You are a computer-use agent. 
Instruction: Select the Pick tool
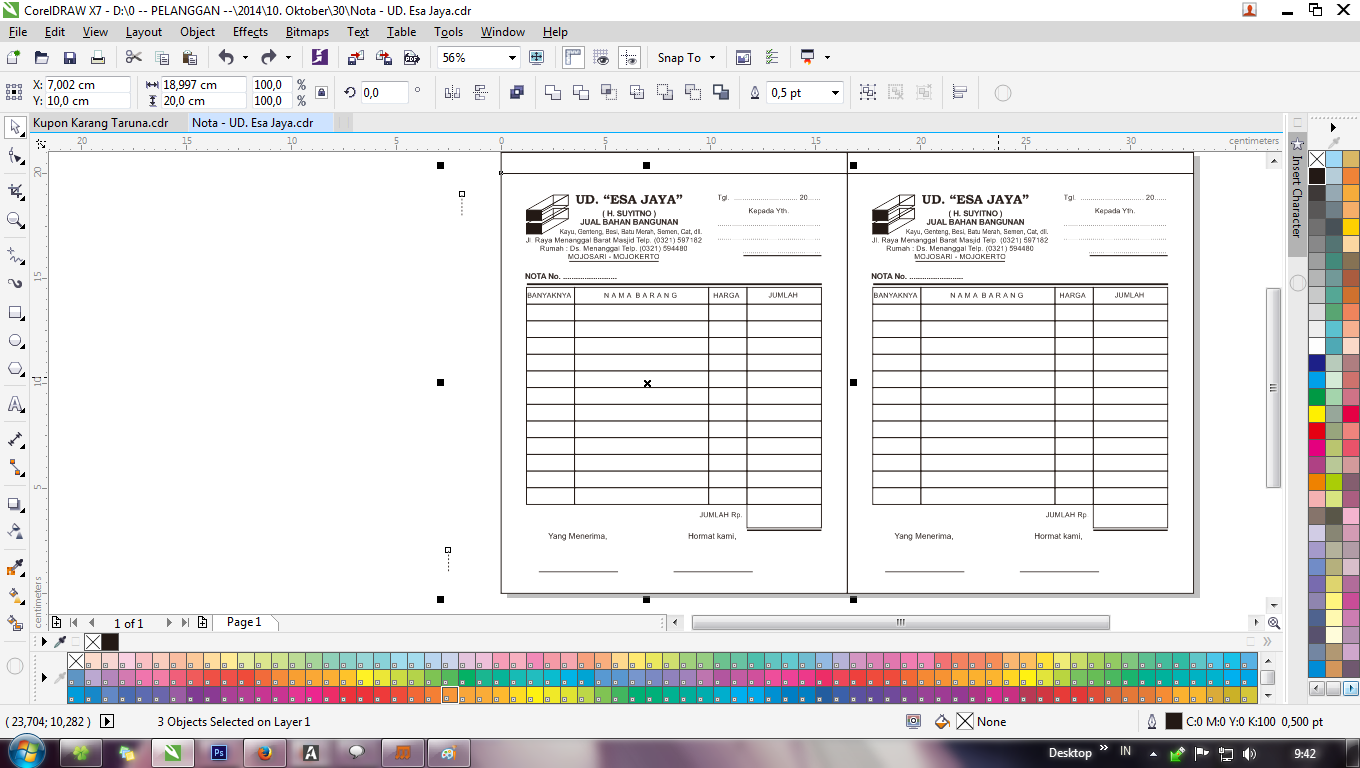tap(15, 125)
